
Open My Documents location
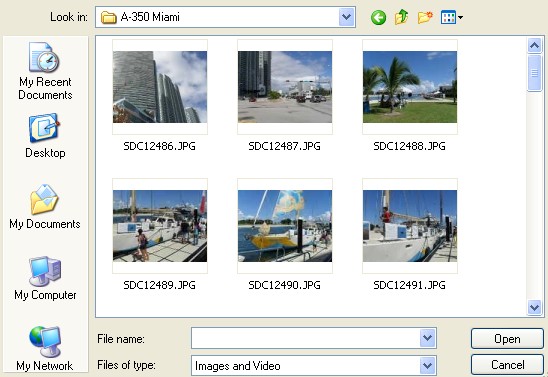pos(45,207)
